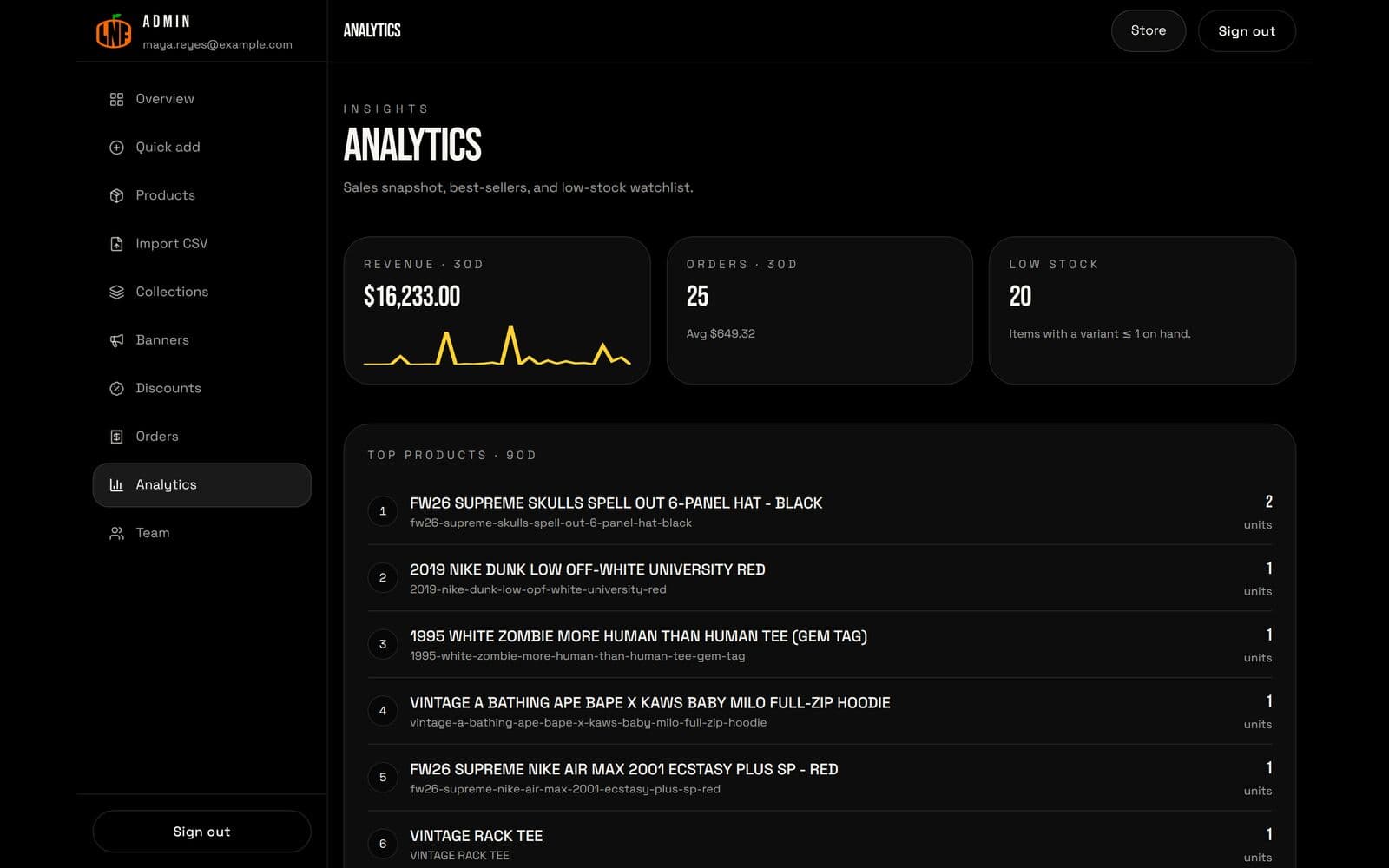Viewport: 1389px width, 868px height.
Task: Click the Overview grid icon
Action: tap(116, 99)
